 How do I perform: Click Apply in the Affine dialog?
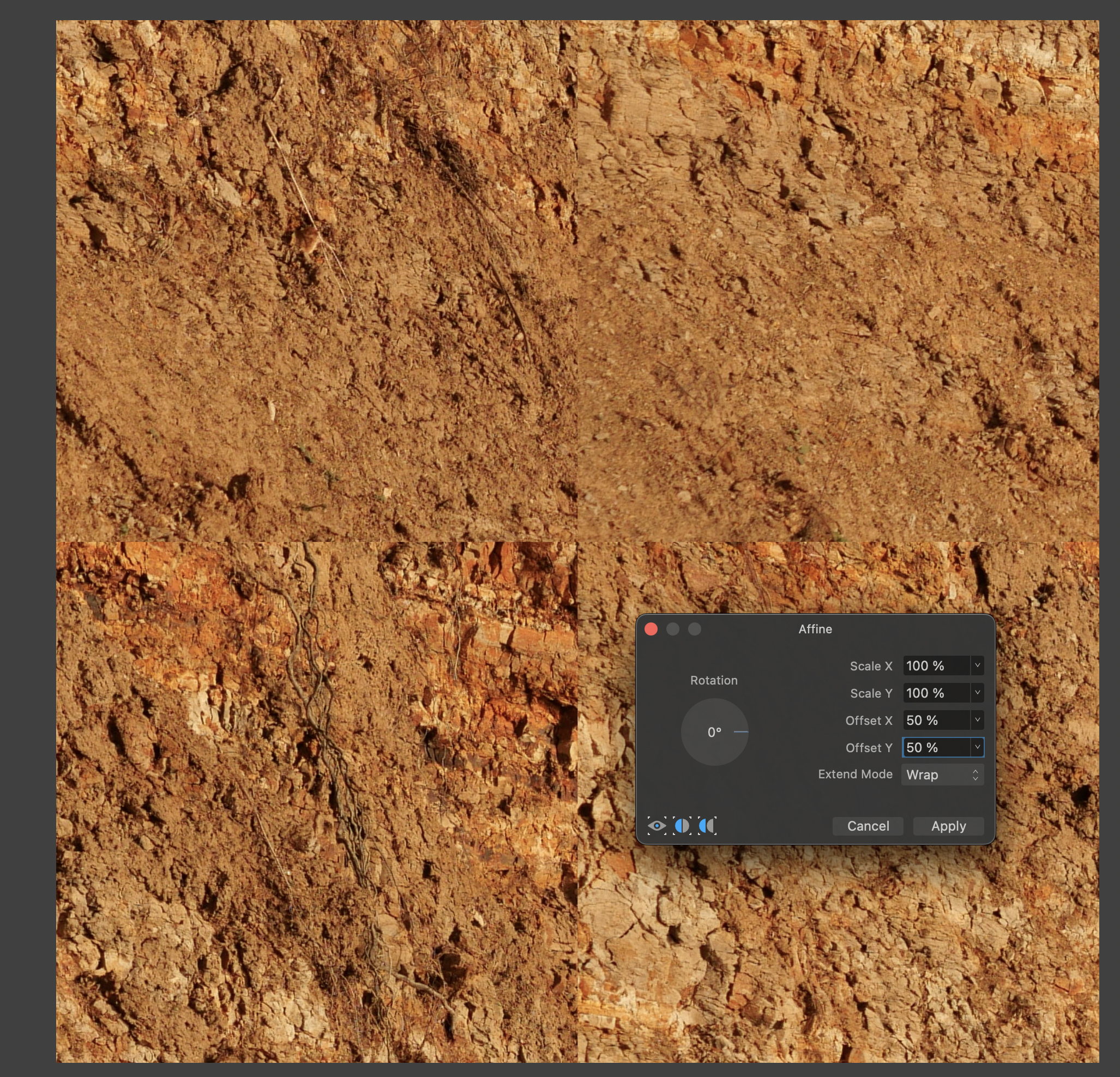(x=948, y=826)
